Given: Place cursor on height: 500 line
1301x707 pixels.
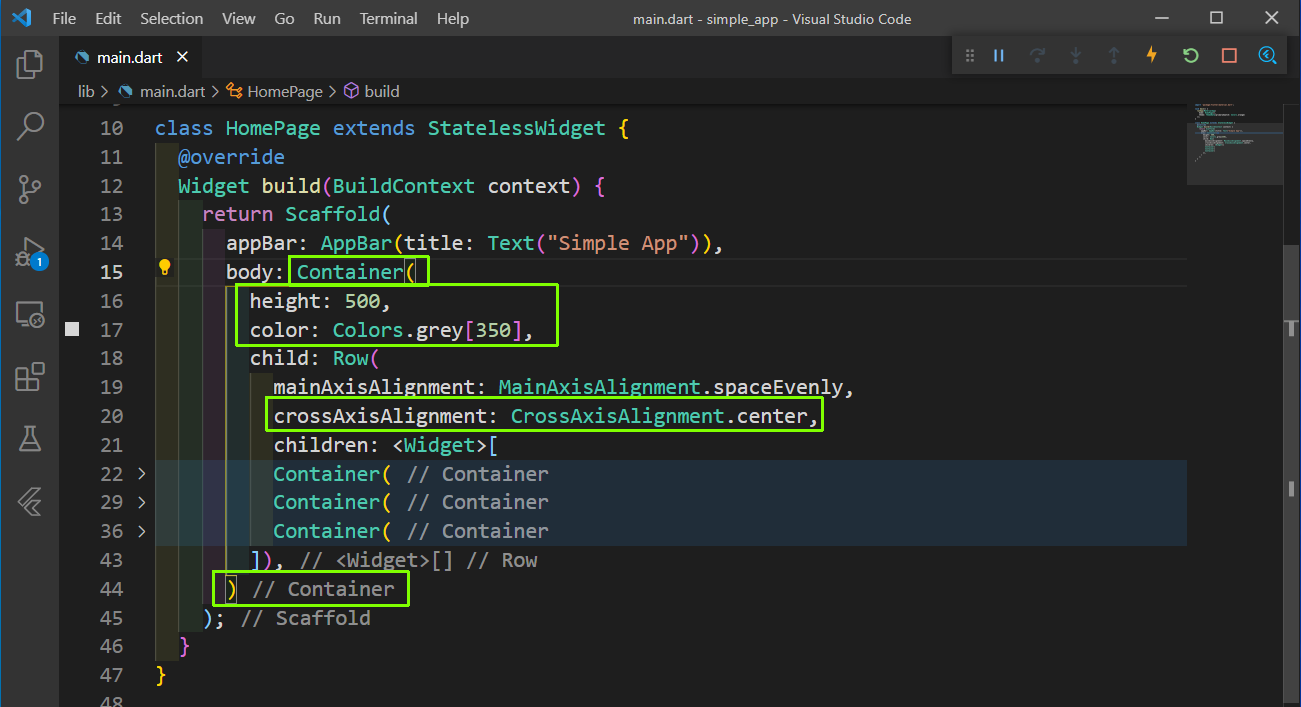Looking at the screenshot, I should coord(320,301).
